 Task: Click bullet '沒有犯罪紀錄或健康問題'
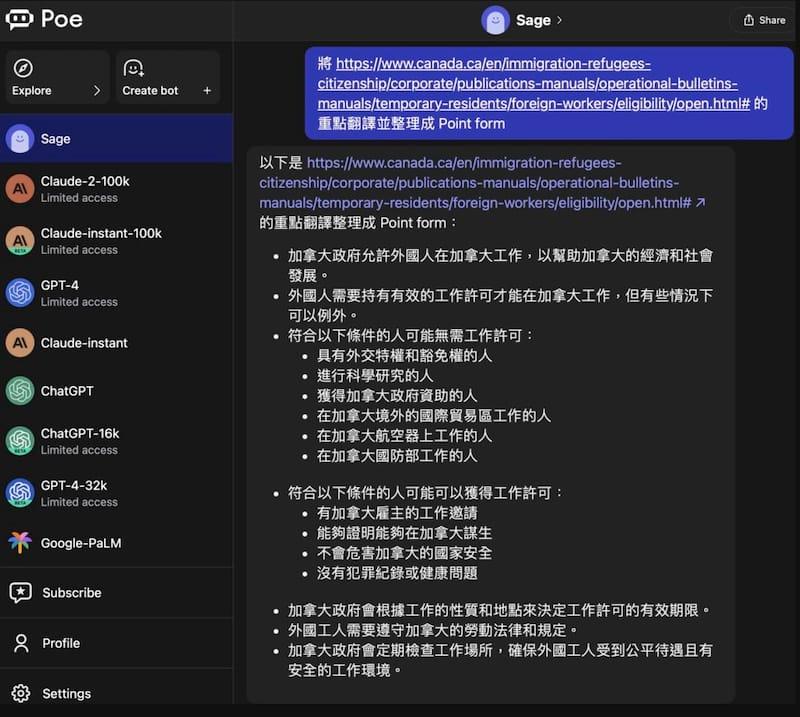pyautogui.click(x=397, y=573)
